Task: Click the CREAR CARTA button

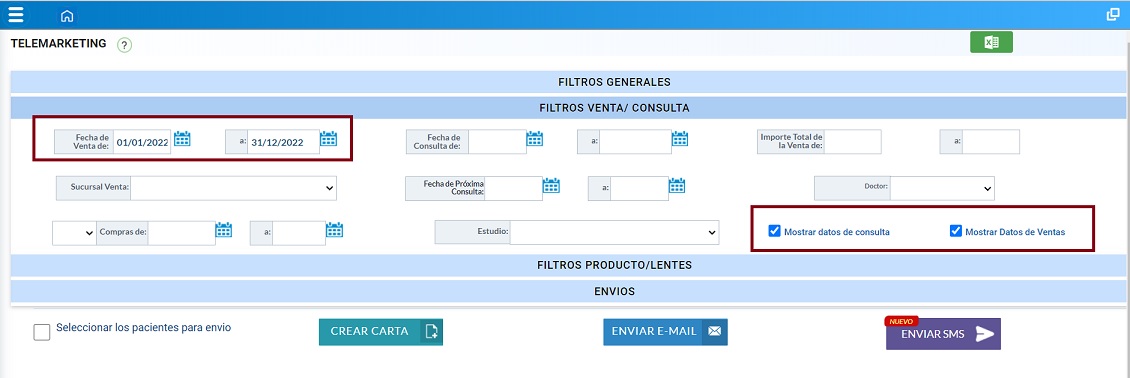Action: pyautogui.click(x=381, y=332)
